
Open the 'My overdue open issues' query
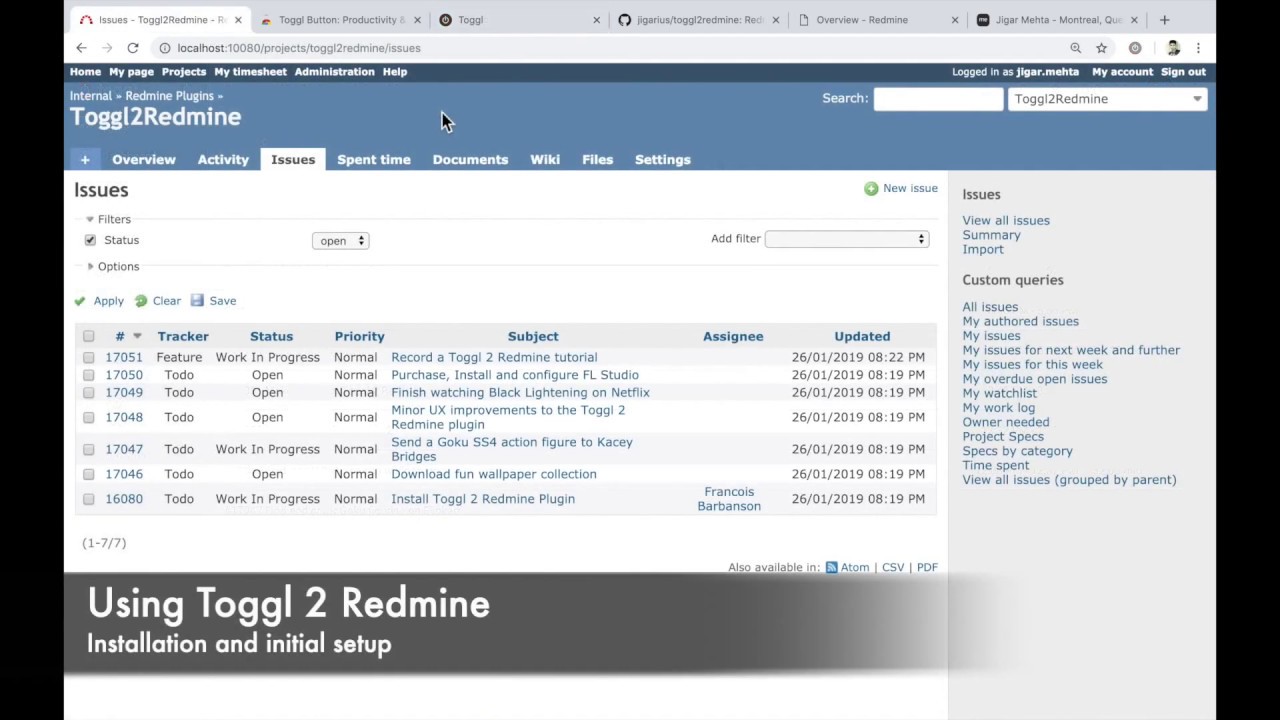pyautogui.click(x=1034, y=379)
